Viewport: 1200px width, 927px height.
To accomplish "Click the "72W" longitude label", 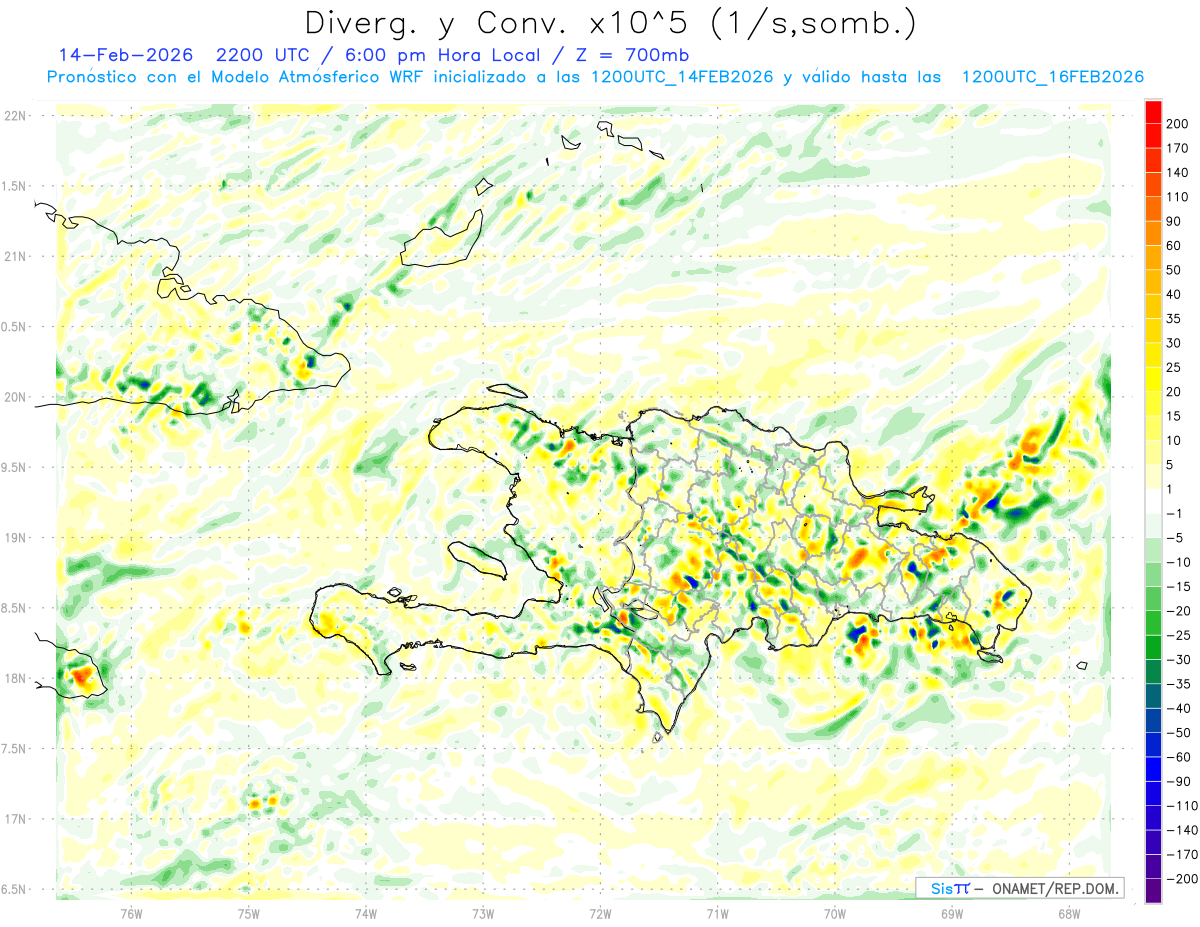I will [x=600, y=913].
